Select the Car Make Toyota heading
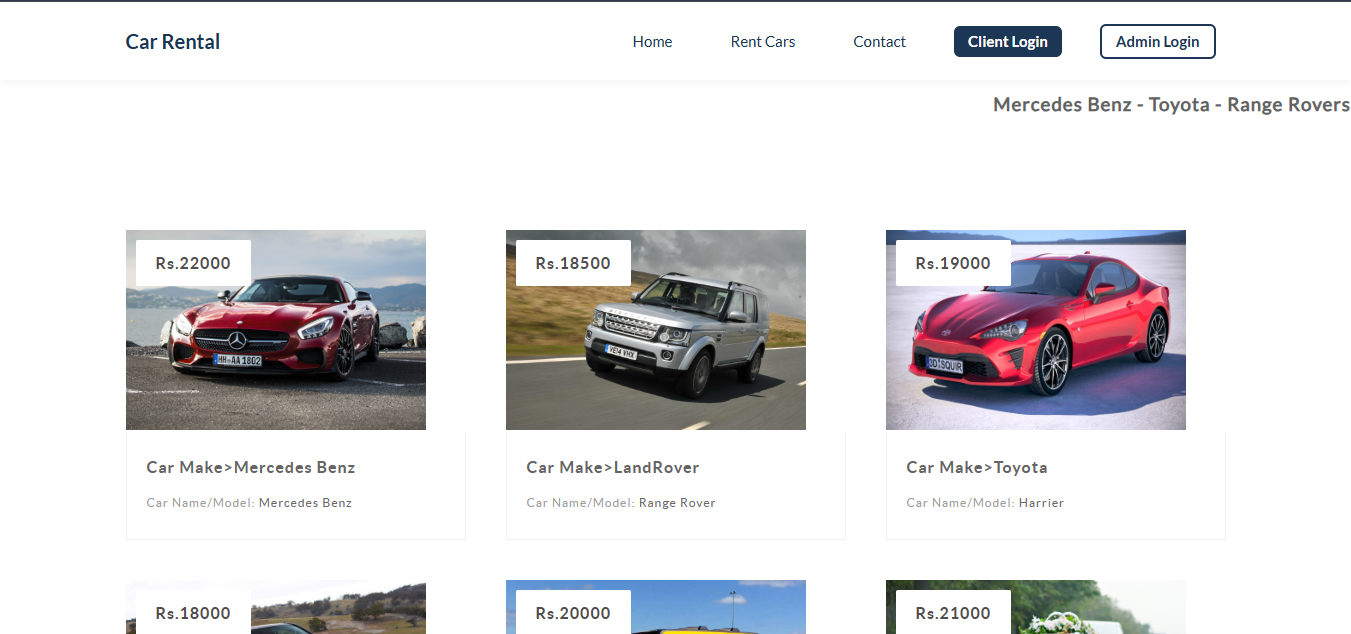This screenshot has height=634, width=1351. [977, 467]
